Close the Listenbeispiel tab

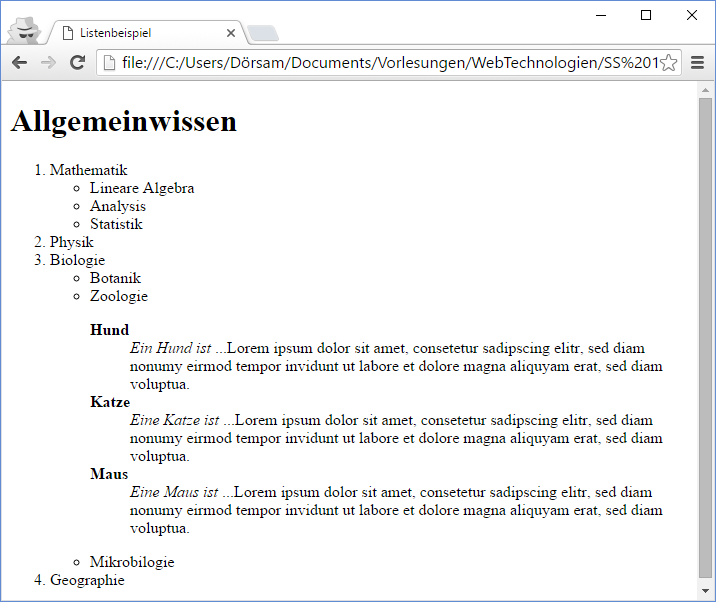[x=231, y=33]
